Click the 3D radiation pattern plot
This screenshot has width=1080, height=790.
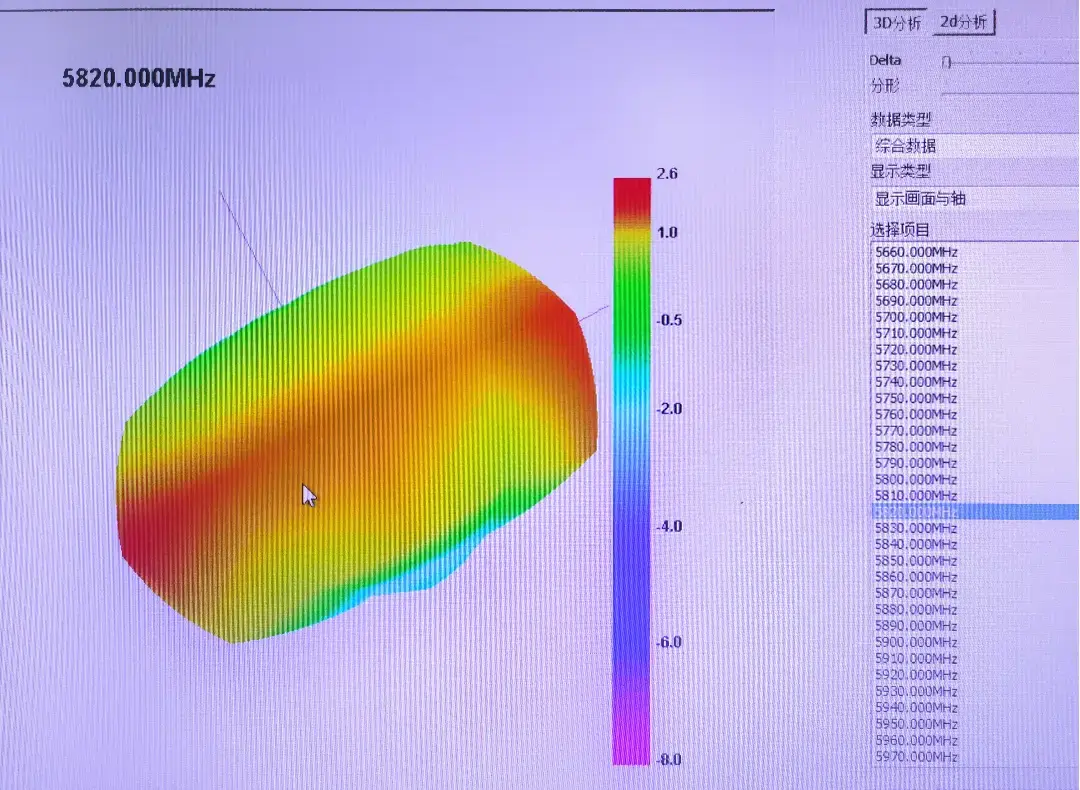[x=357, y=442]
